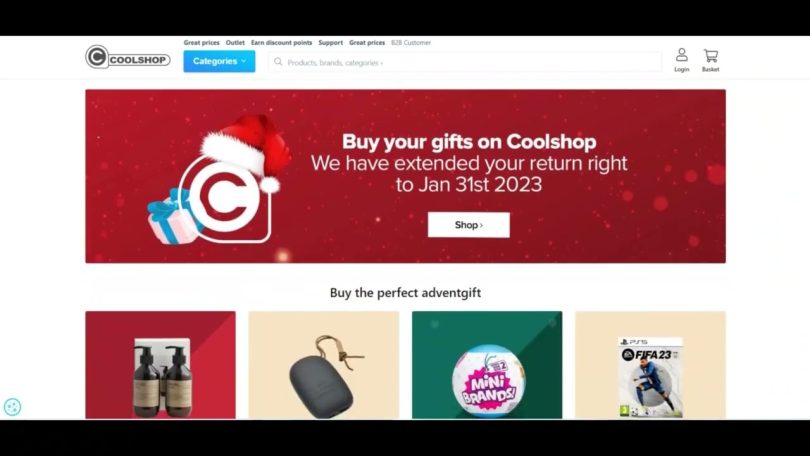Image resolution: width=810 pixels, height=456 pixels.
Task: Click the Coolshop logo
Action: coord(128,57)
